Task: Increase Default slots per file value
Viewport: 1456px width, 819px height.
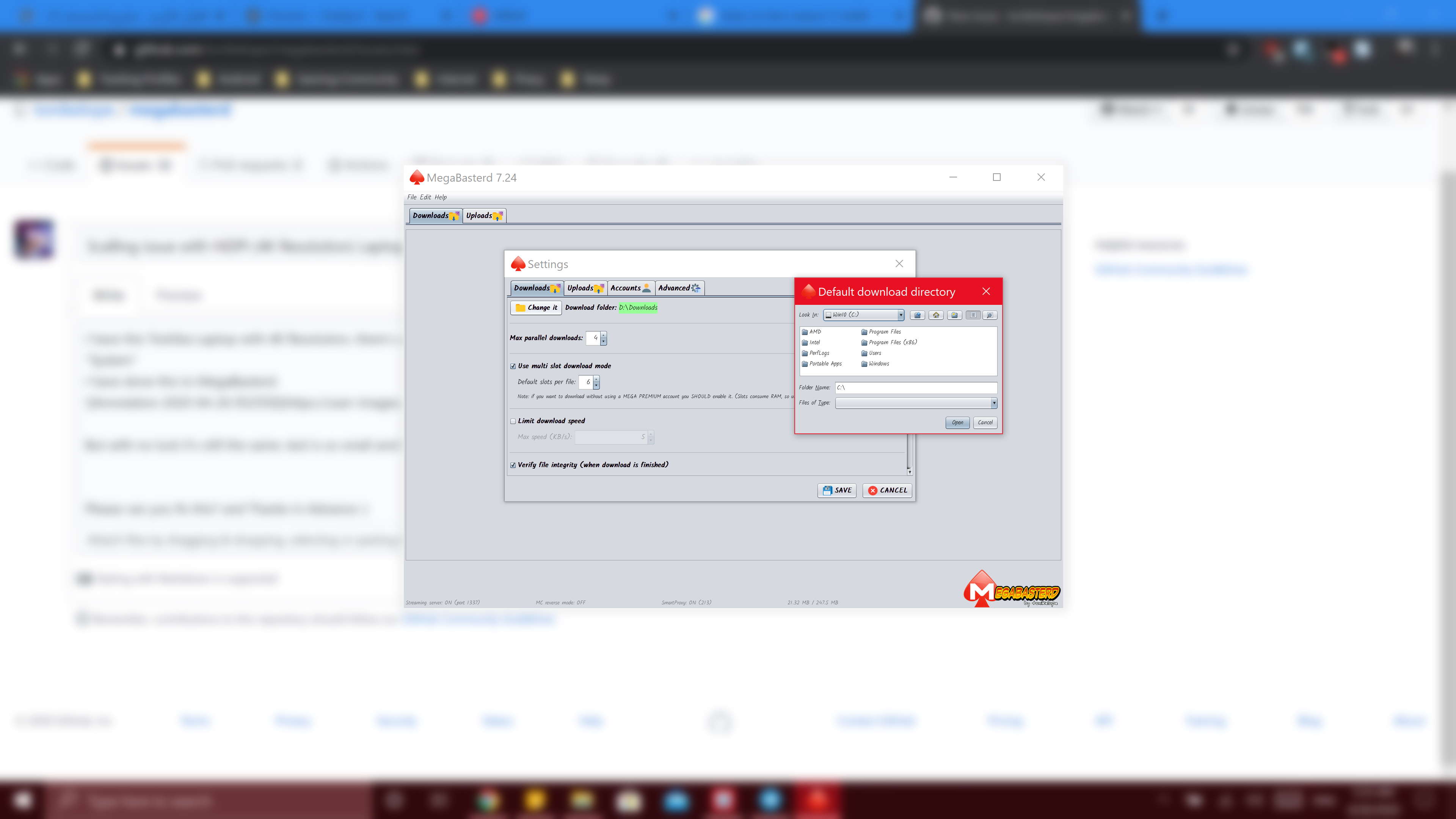Action: point(596,379)
